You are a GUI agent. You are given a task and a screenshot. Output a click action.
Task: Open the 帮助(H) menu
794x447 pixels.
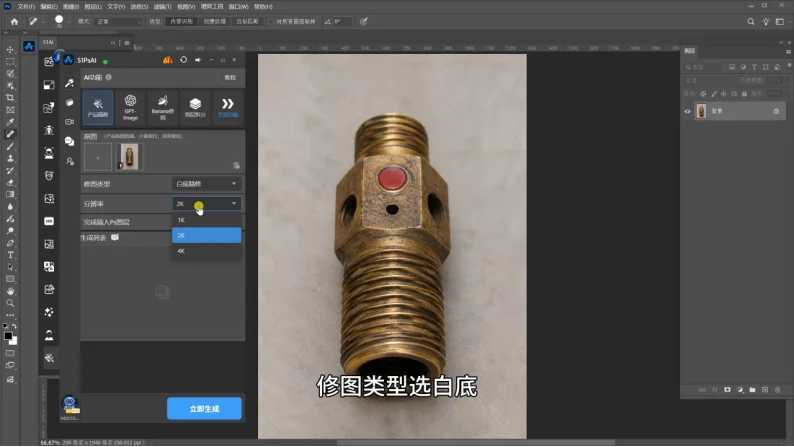click(x=263, y=7)
